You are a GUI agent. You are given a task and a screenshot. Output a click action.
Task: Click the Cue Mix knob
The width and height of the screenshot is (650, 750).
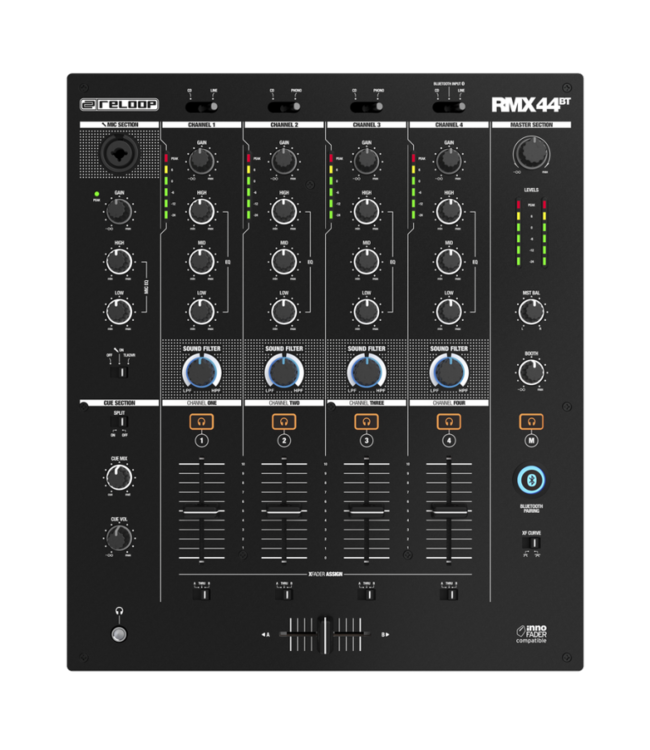point(119,477)
